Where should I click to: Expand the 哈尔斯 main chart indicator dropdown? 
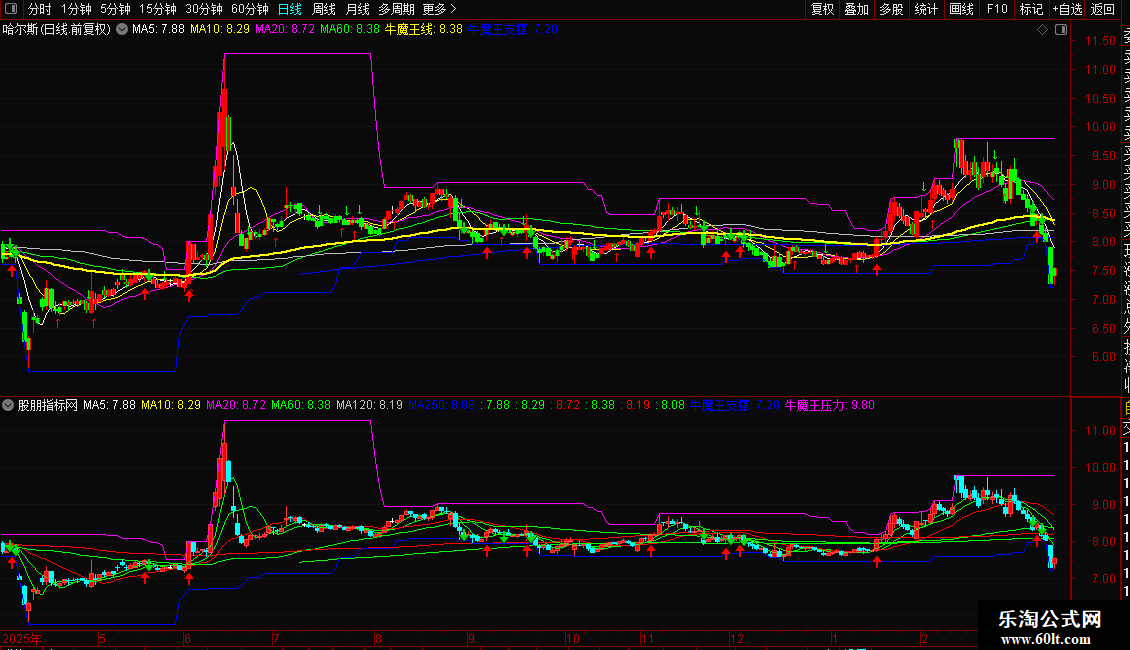(x=122, y=30)
